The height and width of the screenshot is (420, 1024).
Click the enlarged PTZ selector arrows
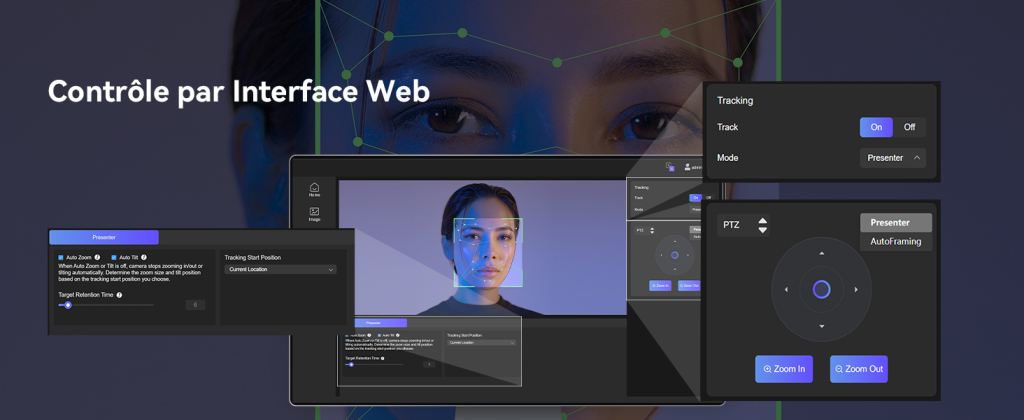(762, 225)
